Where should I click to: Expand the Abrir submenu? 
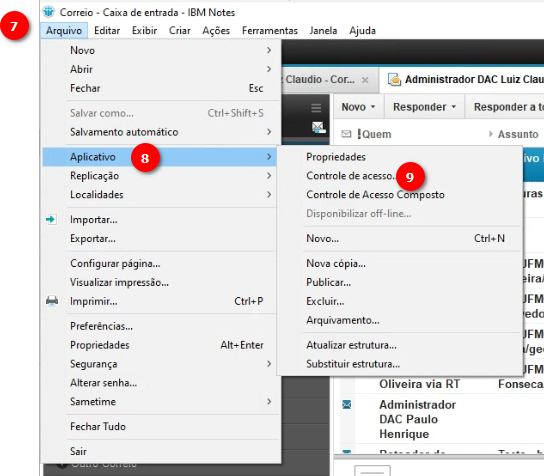[160, 69]
